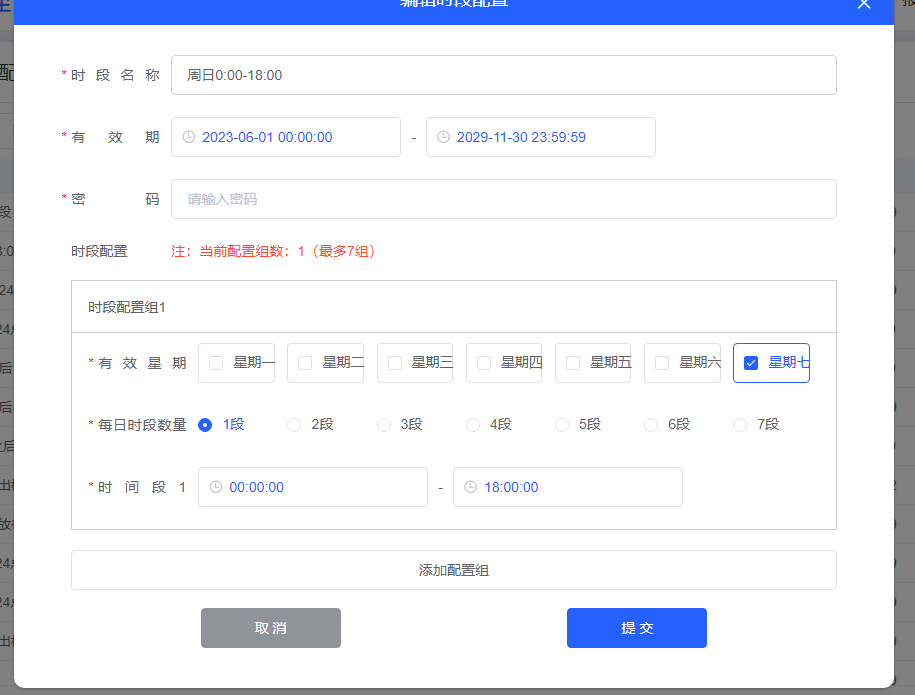Check the 星期一 checkbox
Screen dimensions: 915x695
(216, 363)
